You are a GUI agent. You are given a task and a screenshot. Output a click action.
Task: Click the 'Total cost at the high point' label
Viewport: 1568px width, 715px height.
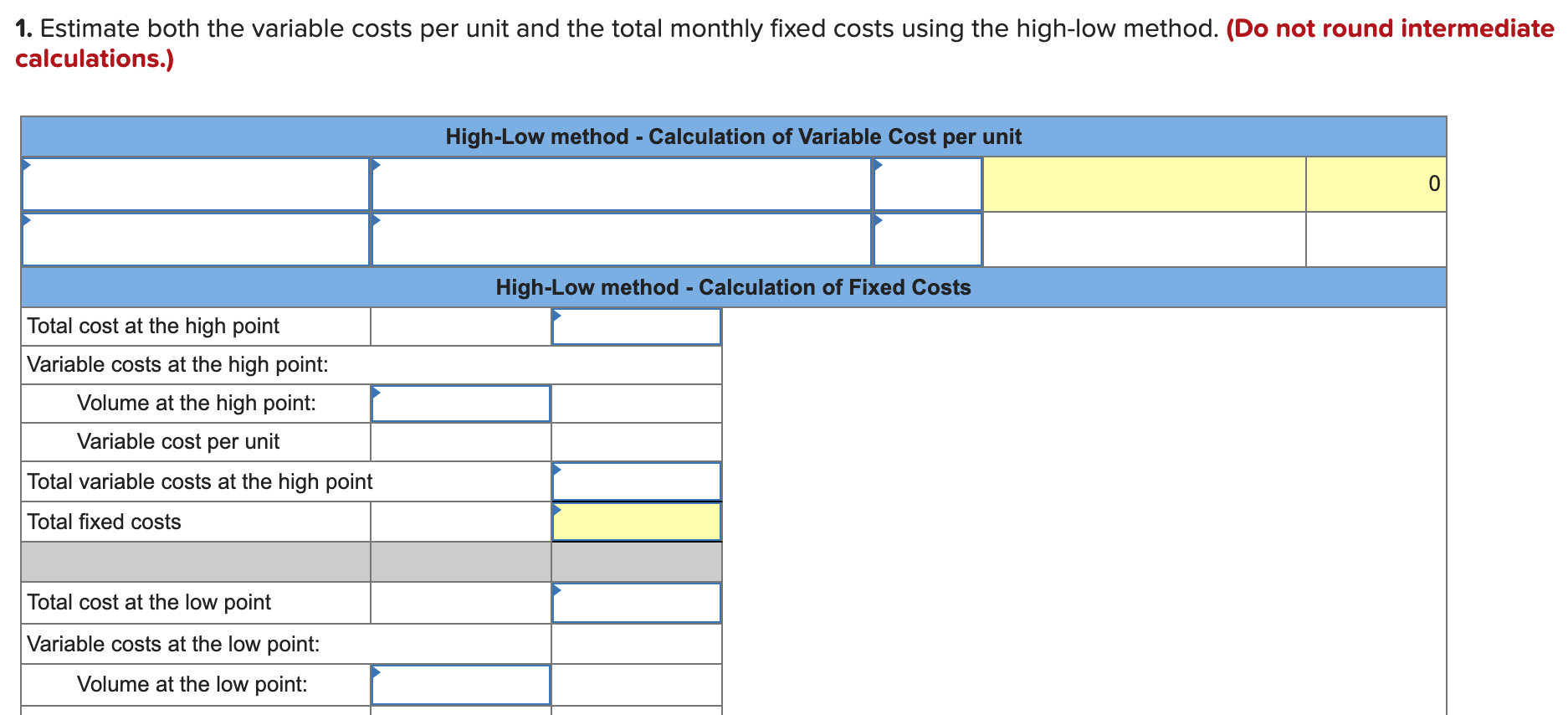click(153, 327)
